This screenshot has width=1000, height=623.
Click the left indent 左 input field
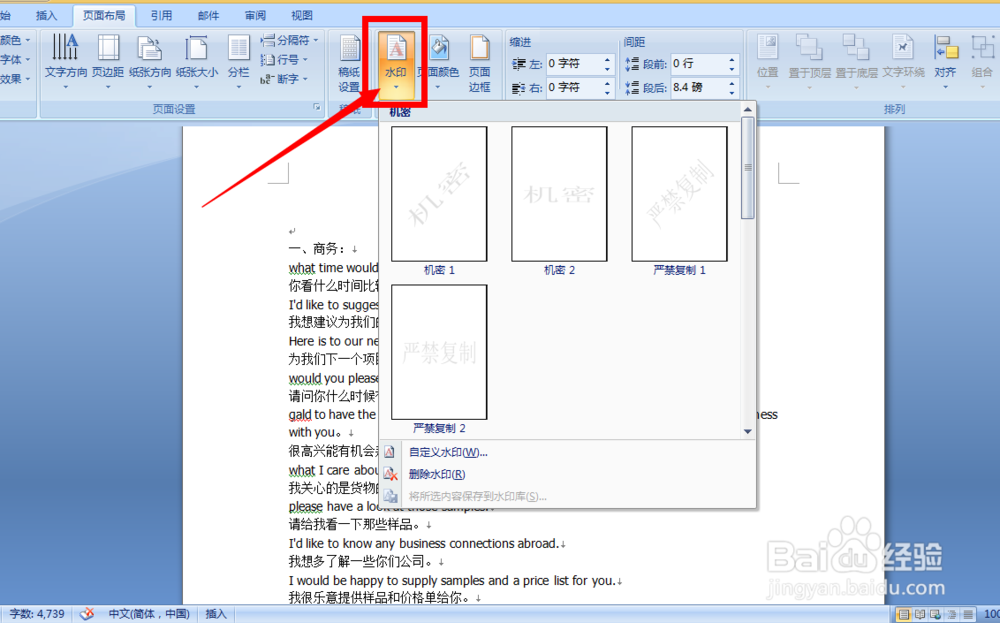573,64
